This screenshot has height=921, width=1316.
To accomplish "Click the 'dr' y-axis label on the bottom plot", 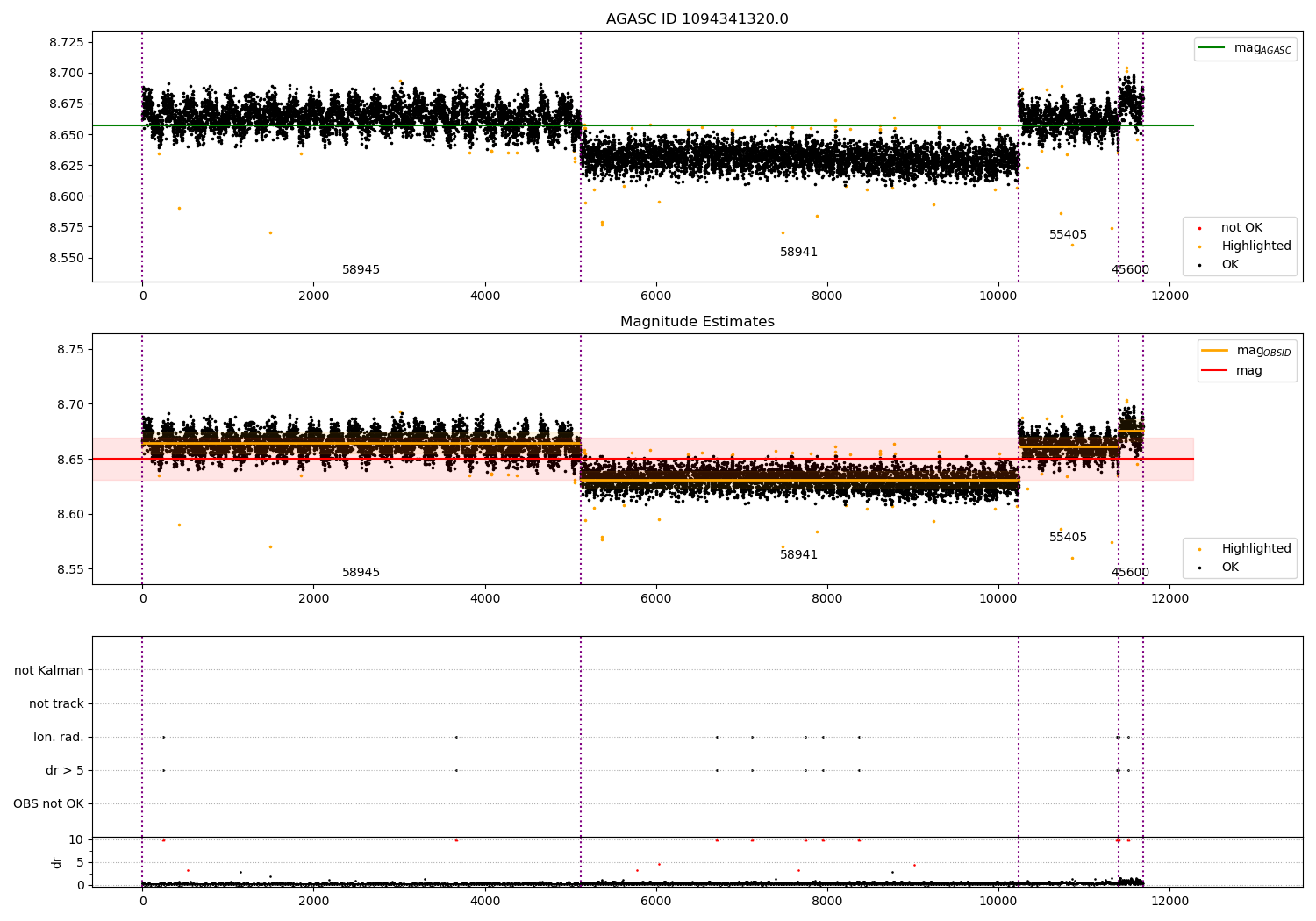I will [x=57, y=862].
